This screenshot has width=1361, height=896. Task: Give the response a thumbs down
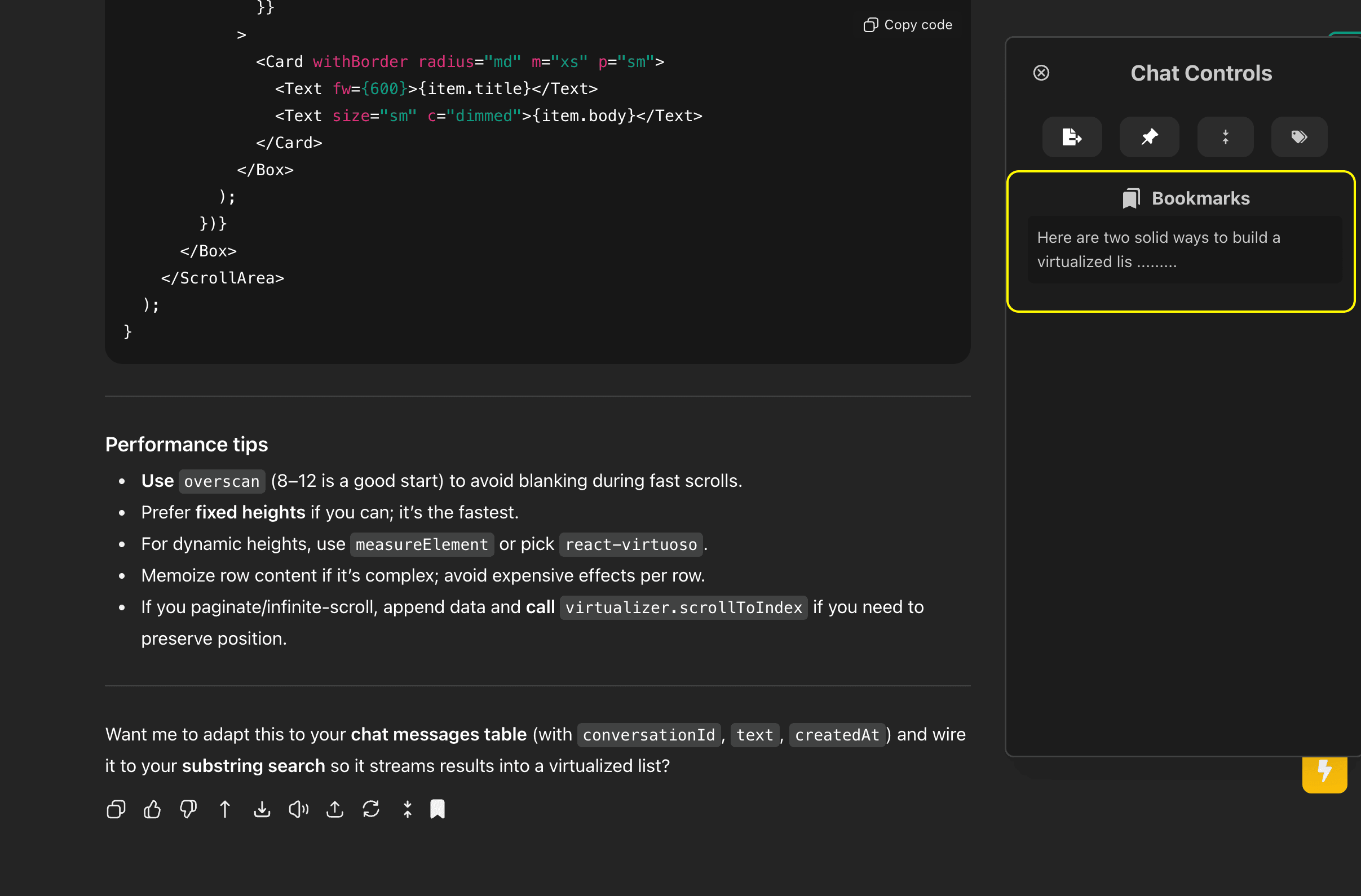188,809
